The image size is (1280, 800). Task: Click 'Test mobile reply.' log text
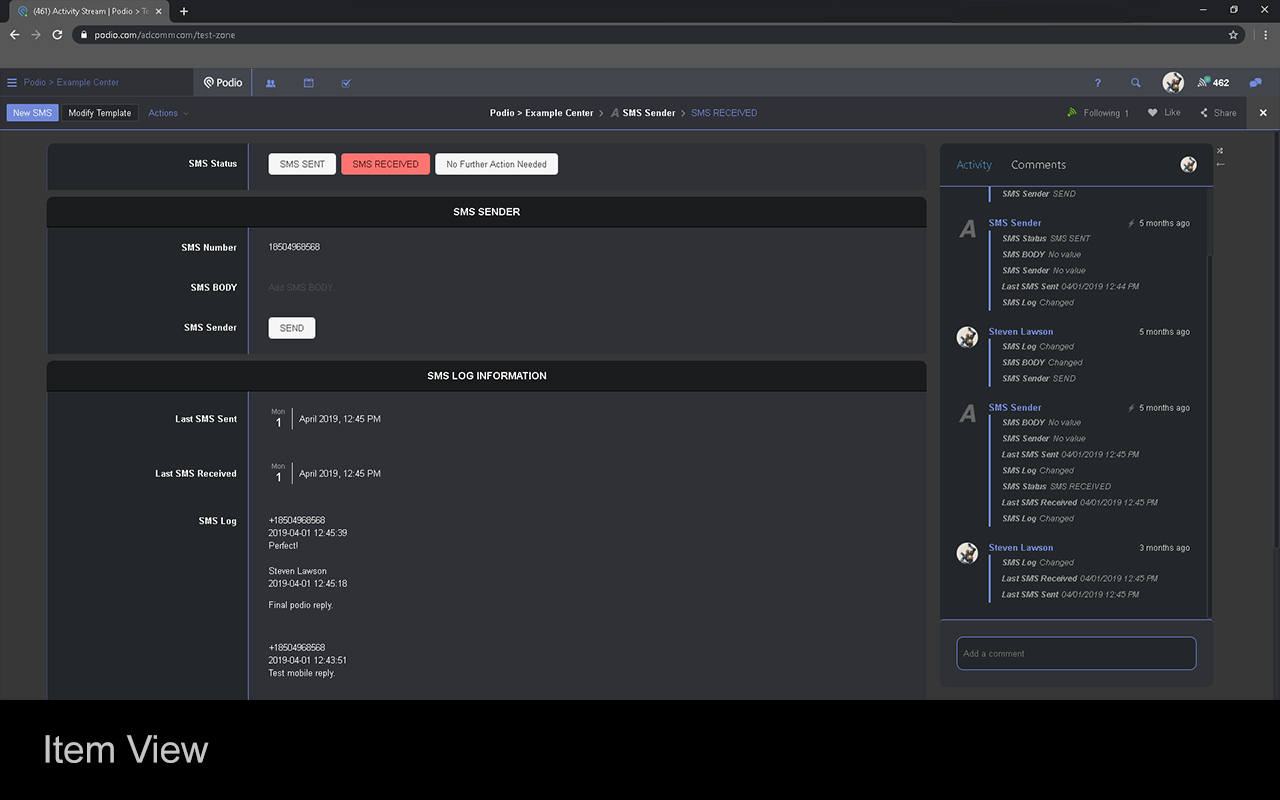click(302, 673)
